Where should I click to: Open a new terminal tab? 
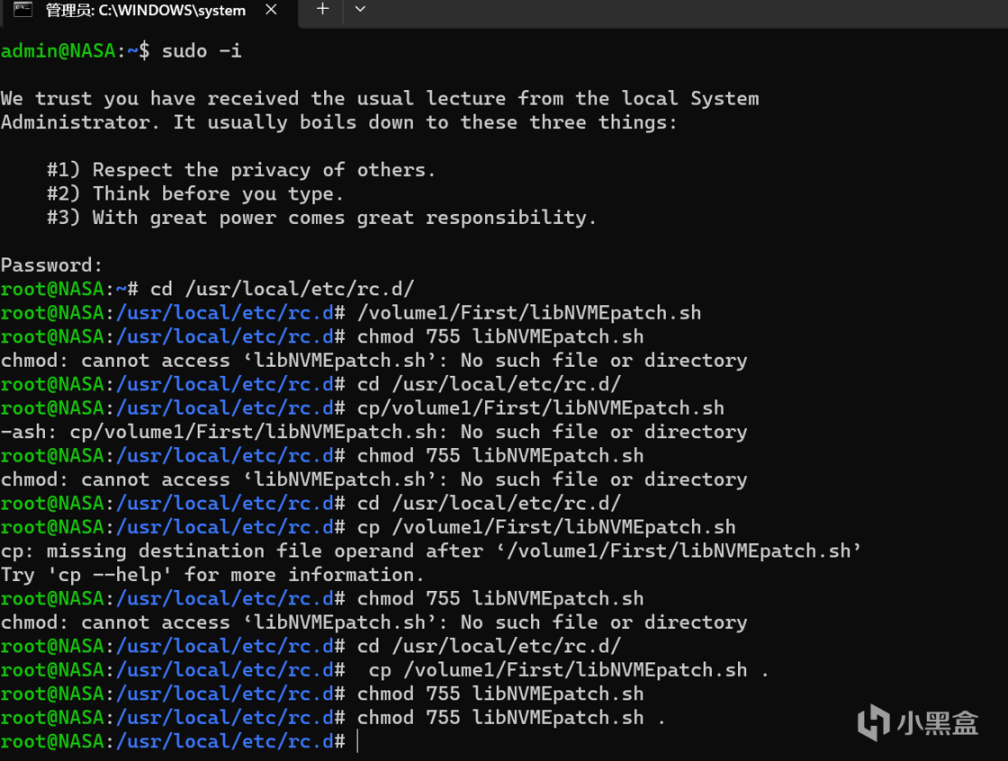pos(322,10)
